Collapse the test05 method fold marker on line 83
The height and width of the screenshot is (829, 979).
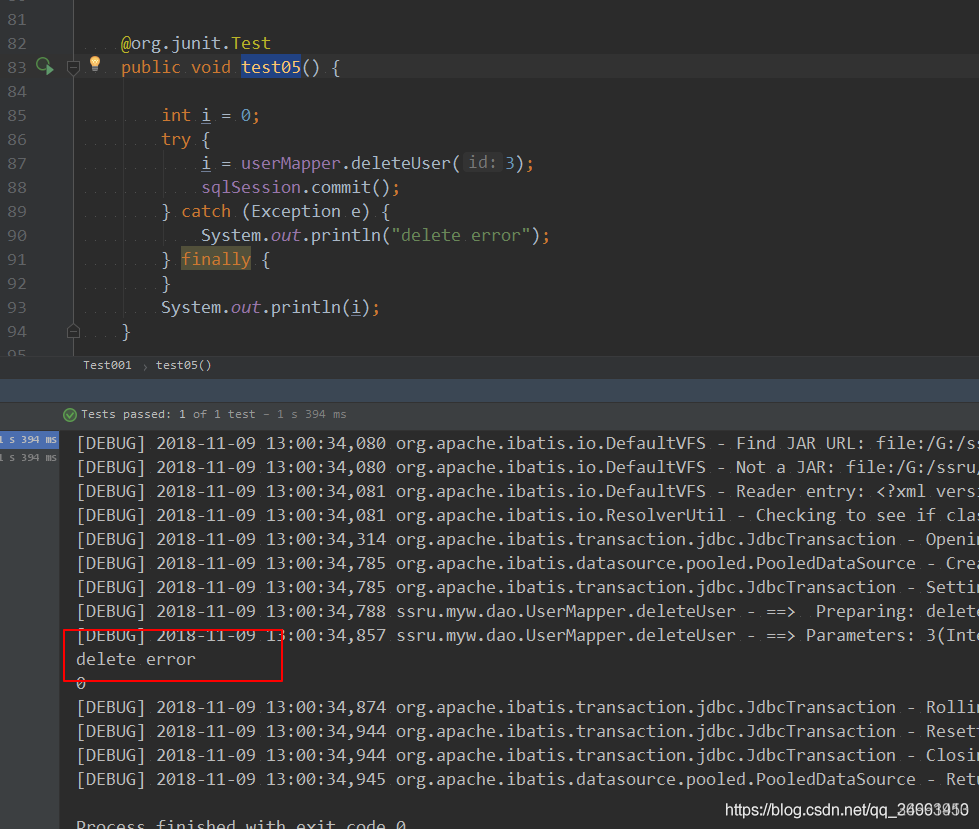[x=73, y=67]
